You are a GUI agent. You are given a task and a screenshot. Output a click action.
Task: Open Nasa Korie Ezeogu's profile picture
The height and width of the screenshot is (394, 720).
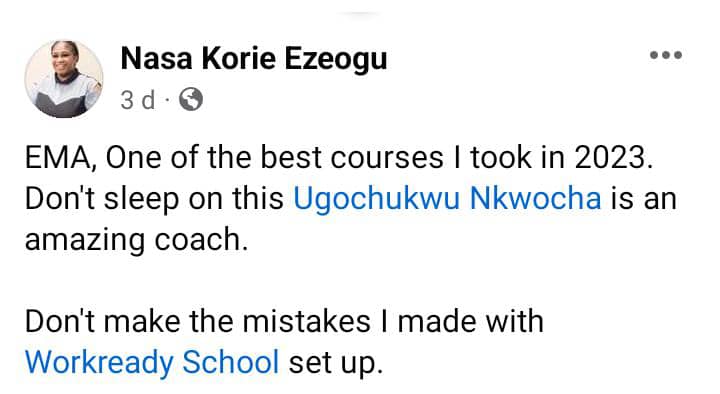point(64,79)
